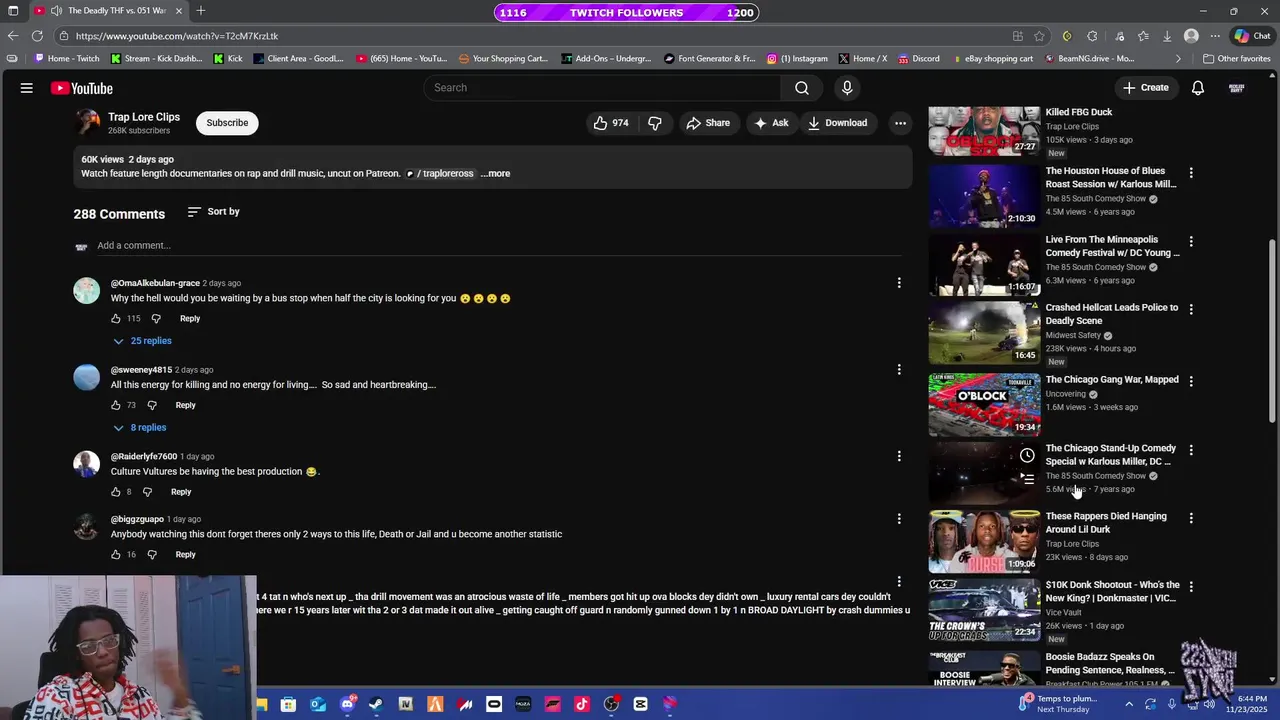This screenshot has height=720, width=1280.
Task: Open YouTube notifications bell
Action: [x=1197, y=88]
